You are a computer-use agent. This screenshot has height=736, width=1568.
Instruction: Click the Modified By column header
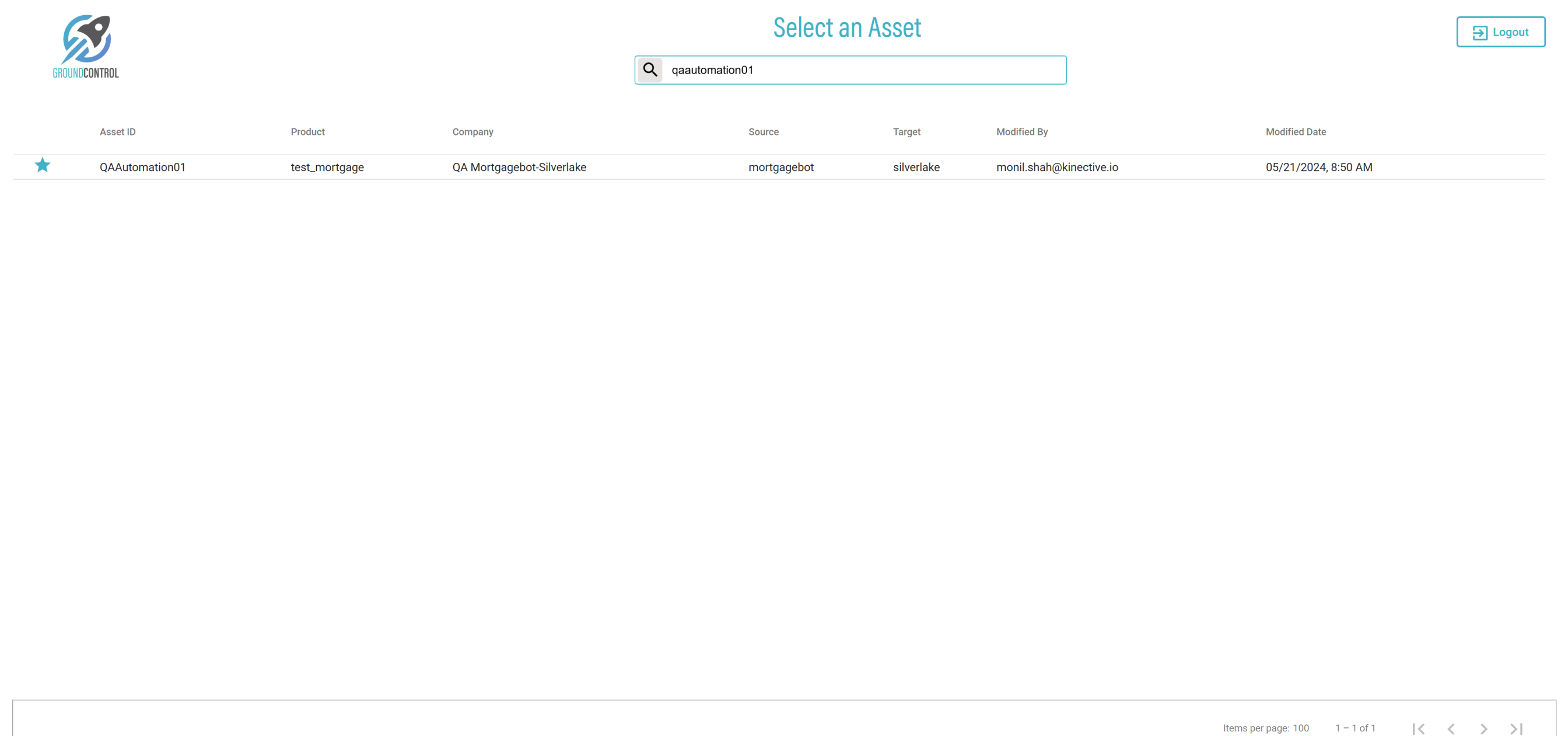coord(1021,131)
